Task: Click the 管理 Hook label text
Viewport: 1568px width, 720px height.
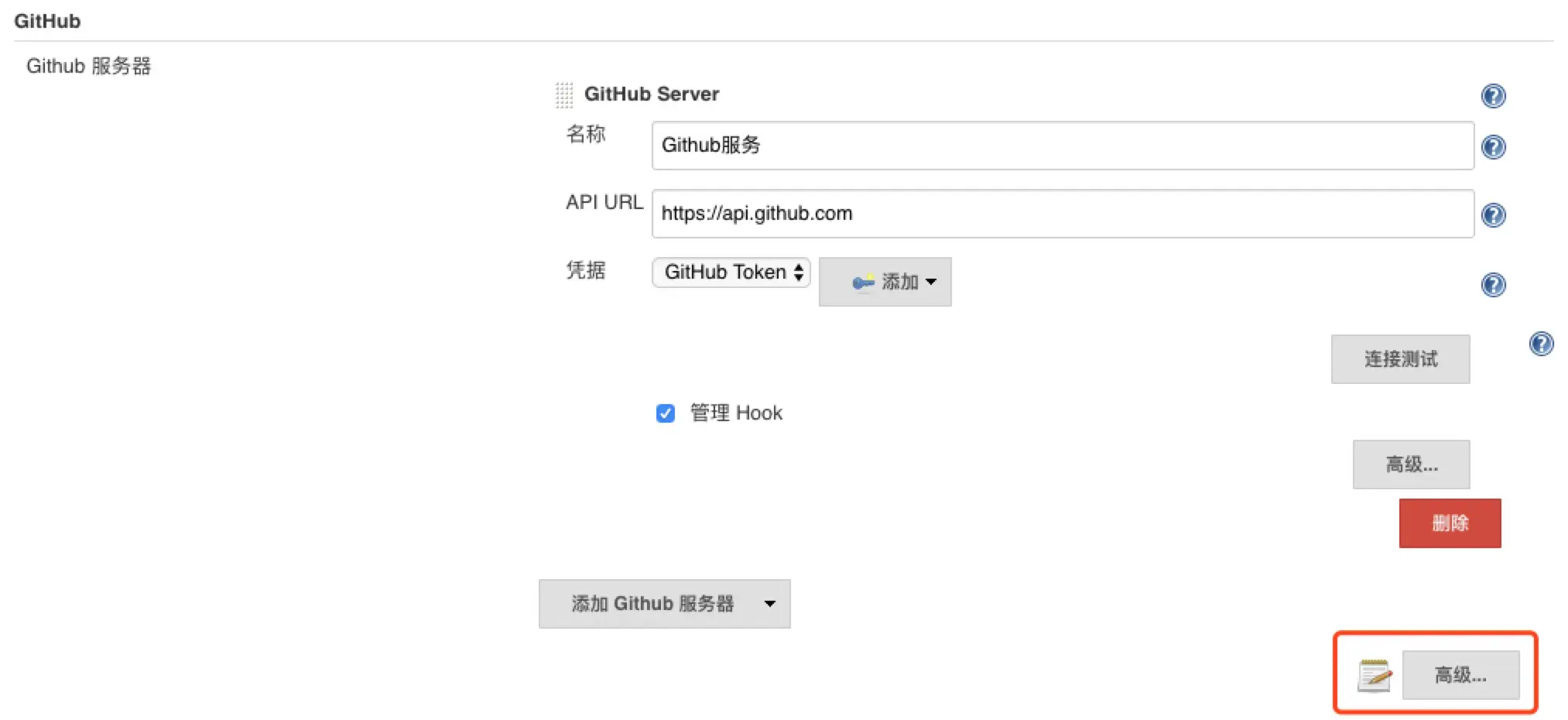Action: 736,413
